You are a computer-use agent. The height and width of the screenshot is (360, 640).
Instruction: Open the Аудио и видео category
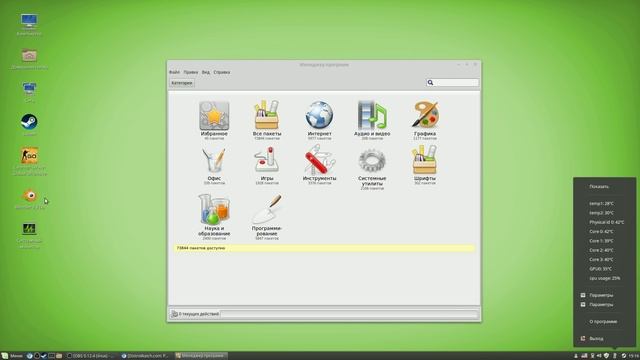pyautogui.click(x=372, y=120)
